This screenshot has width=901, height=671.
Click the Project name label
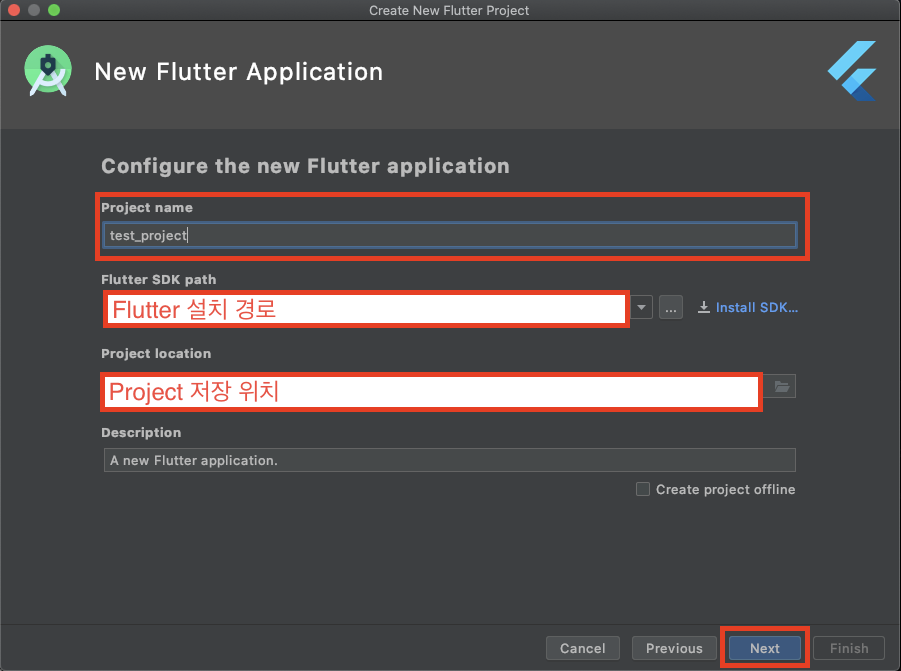point(147,207)
